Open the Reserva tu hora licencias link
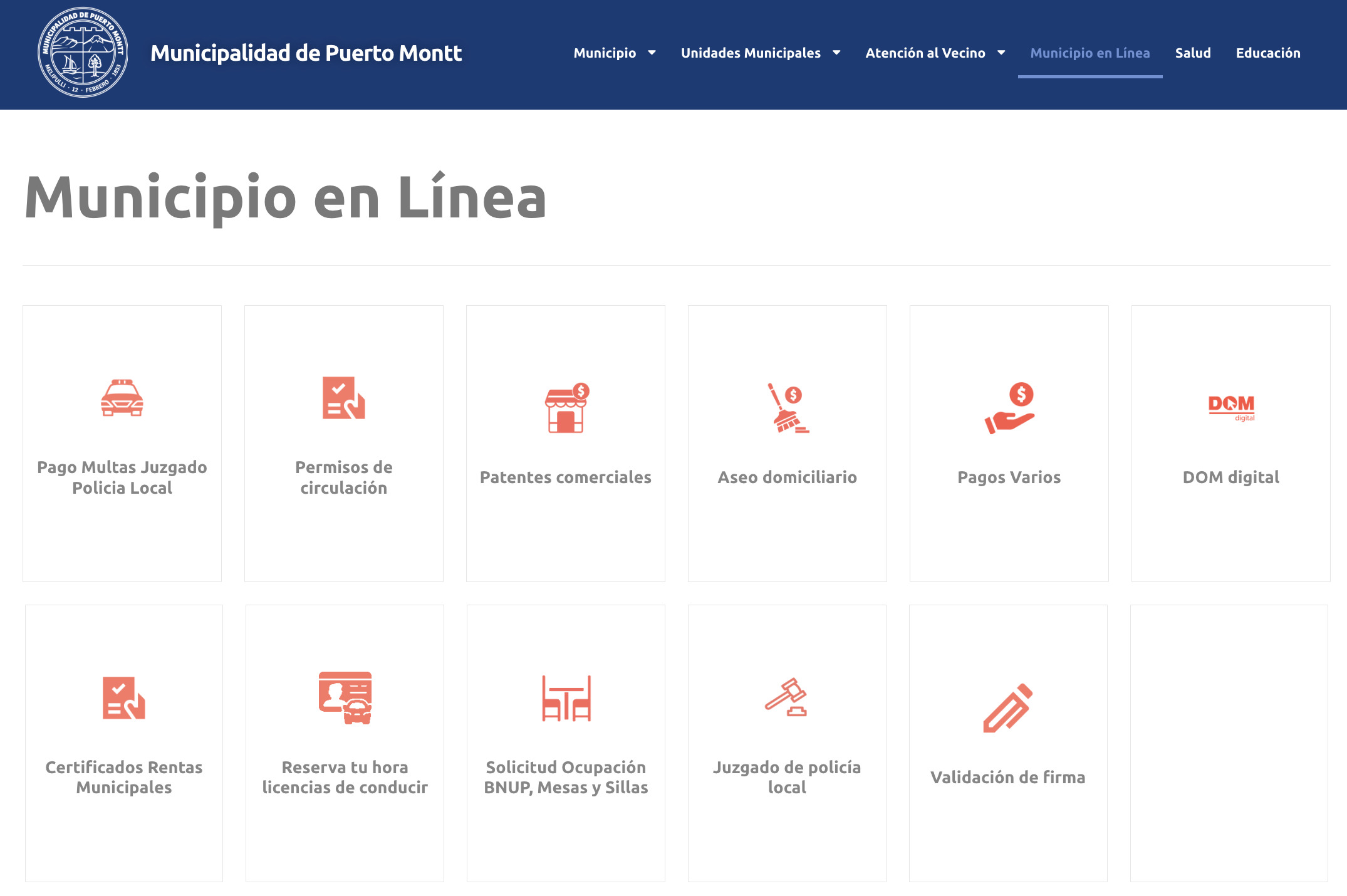This screenshot has height=896, width=1347. 345,777
